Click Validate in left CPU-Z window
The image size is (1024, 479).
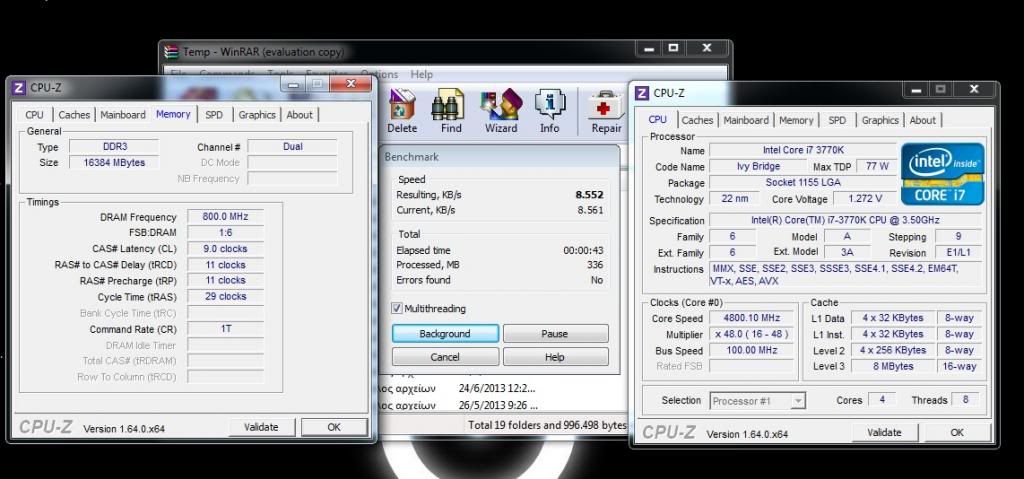click(261, 427)
